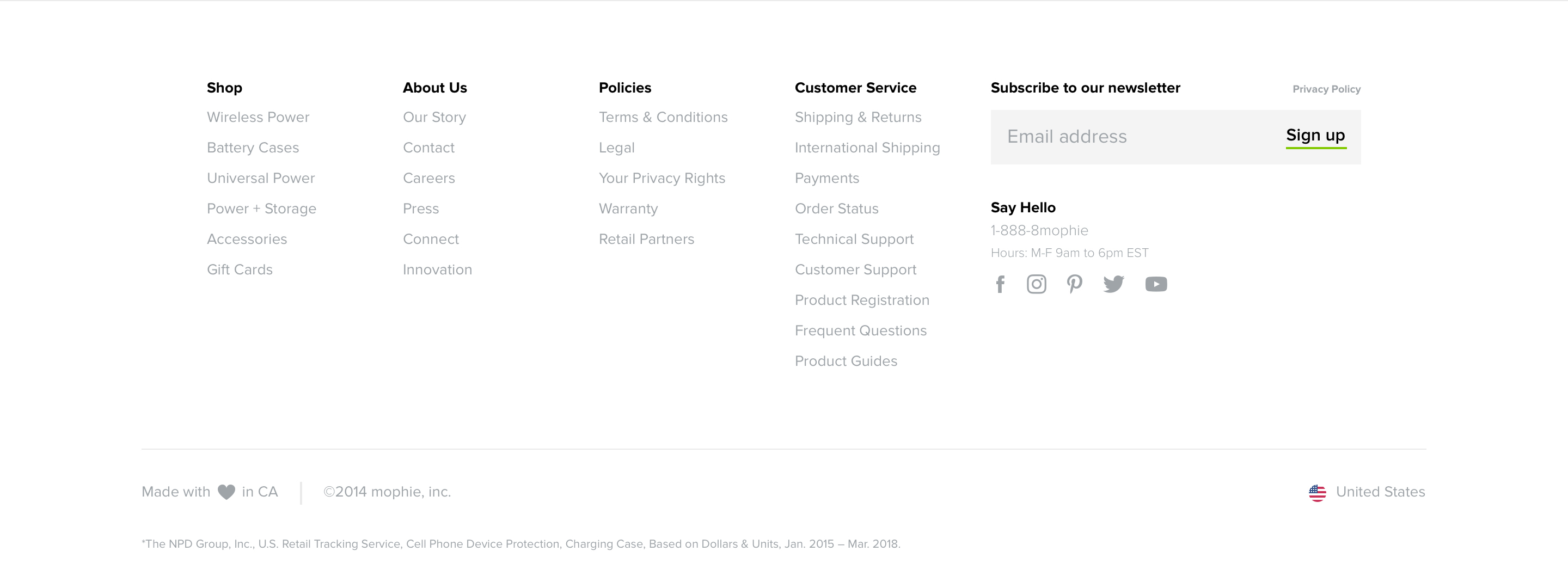1568x588 pixels.
Task: Visit the Twitter profile icon
Action: [x=1113, y=284]
